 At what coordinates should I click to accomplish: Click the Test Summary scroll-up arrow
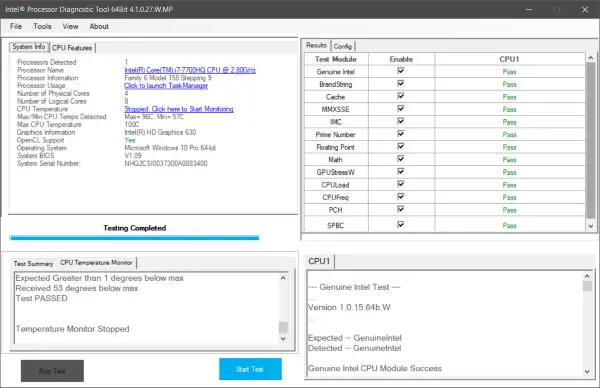(x=283, y=278)
